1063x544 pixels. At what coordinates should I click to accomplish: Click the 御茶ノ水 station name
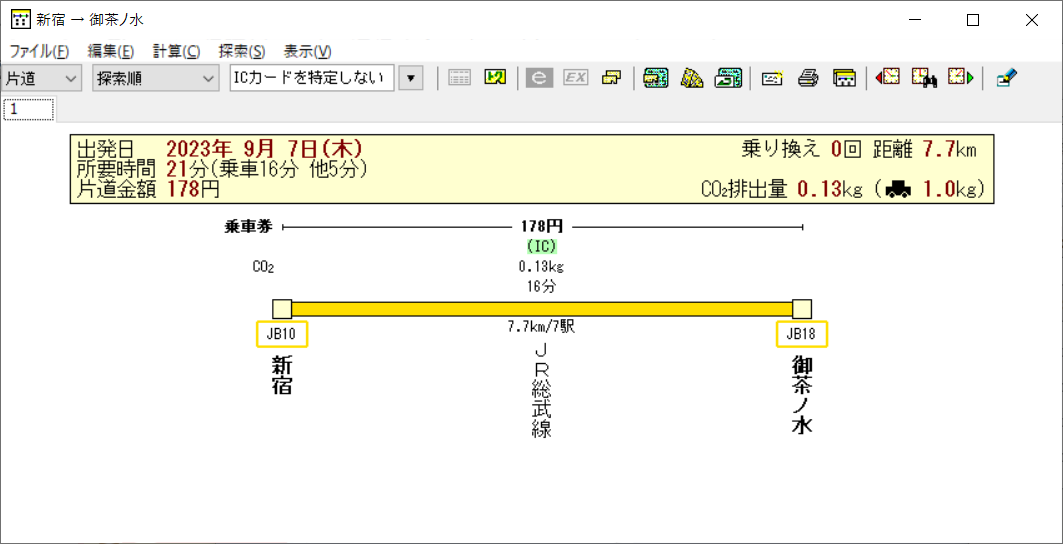click(x=802, y=395)
